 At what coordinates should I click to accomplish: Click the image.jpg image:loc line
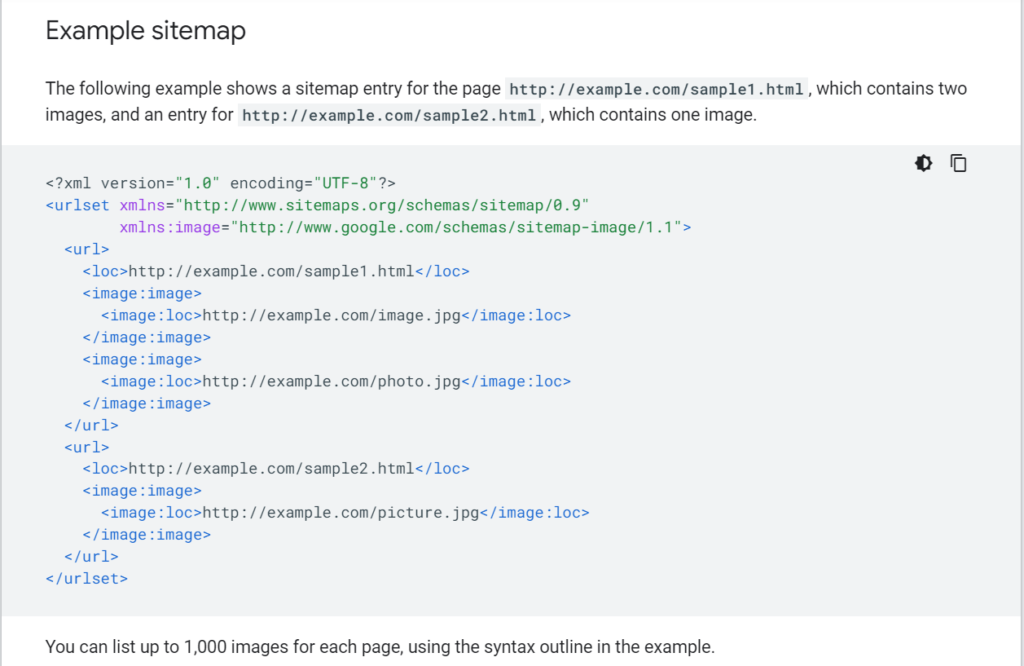pos(336,316)
